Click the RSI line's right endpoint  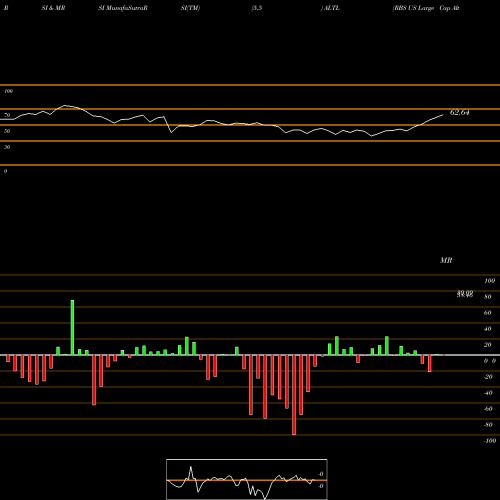pos(443,115)
